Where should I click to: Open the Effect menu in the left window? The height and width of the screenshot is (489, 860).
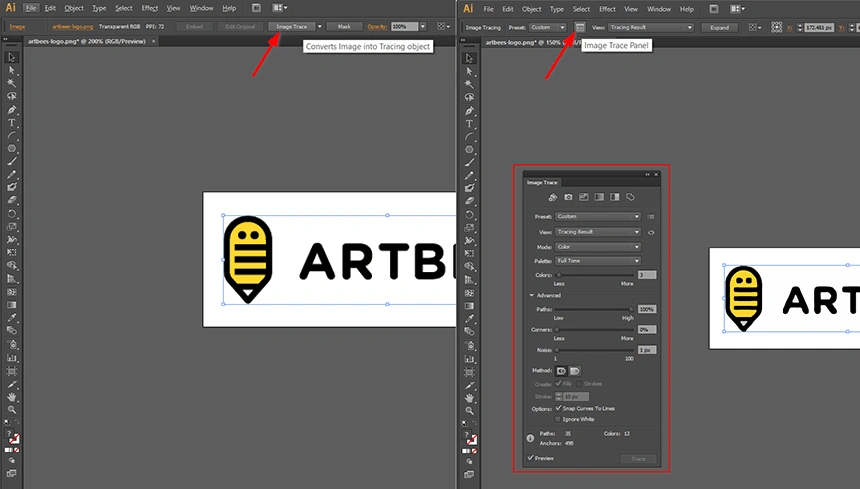[x=149, y=8]
